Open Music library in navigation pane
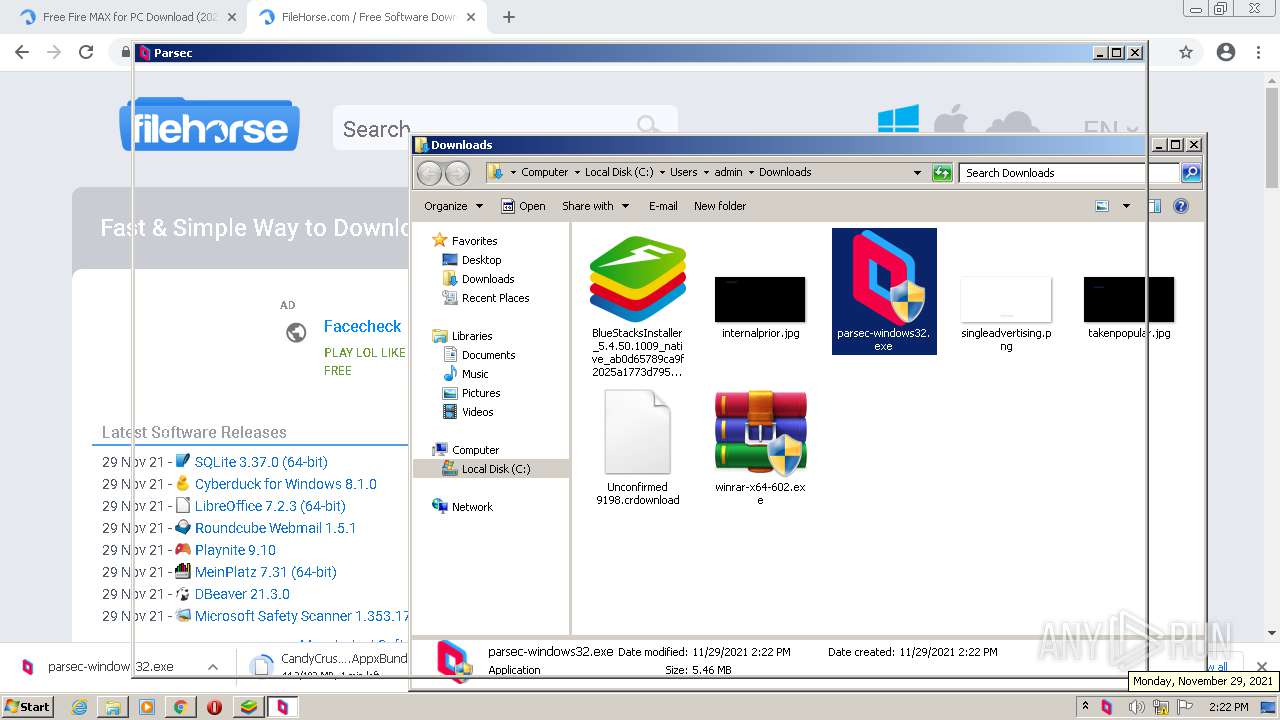This screenshot has height=720, width=1280. pos(475,374)
